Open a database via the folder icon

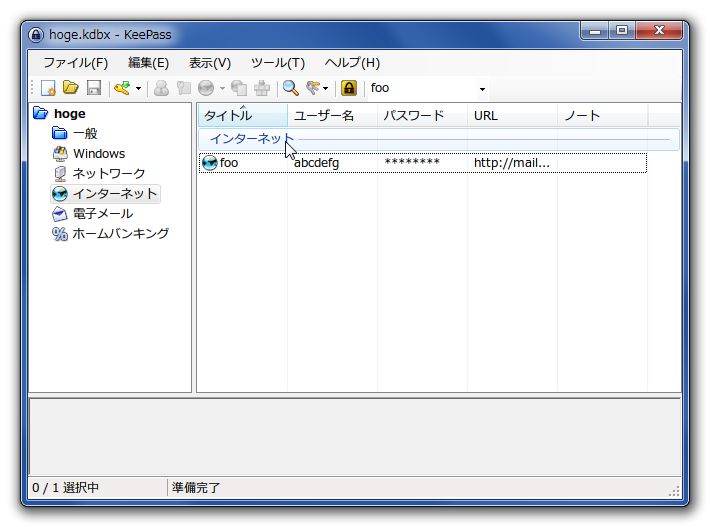click(71, 87)
